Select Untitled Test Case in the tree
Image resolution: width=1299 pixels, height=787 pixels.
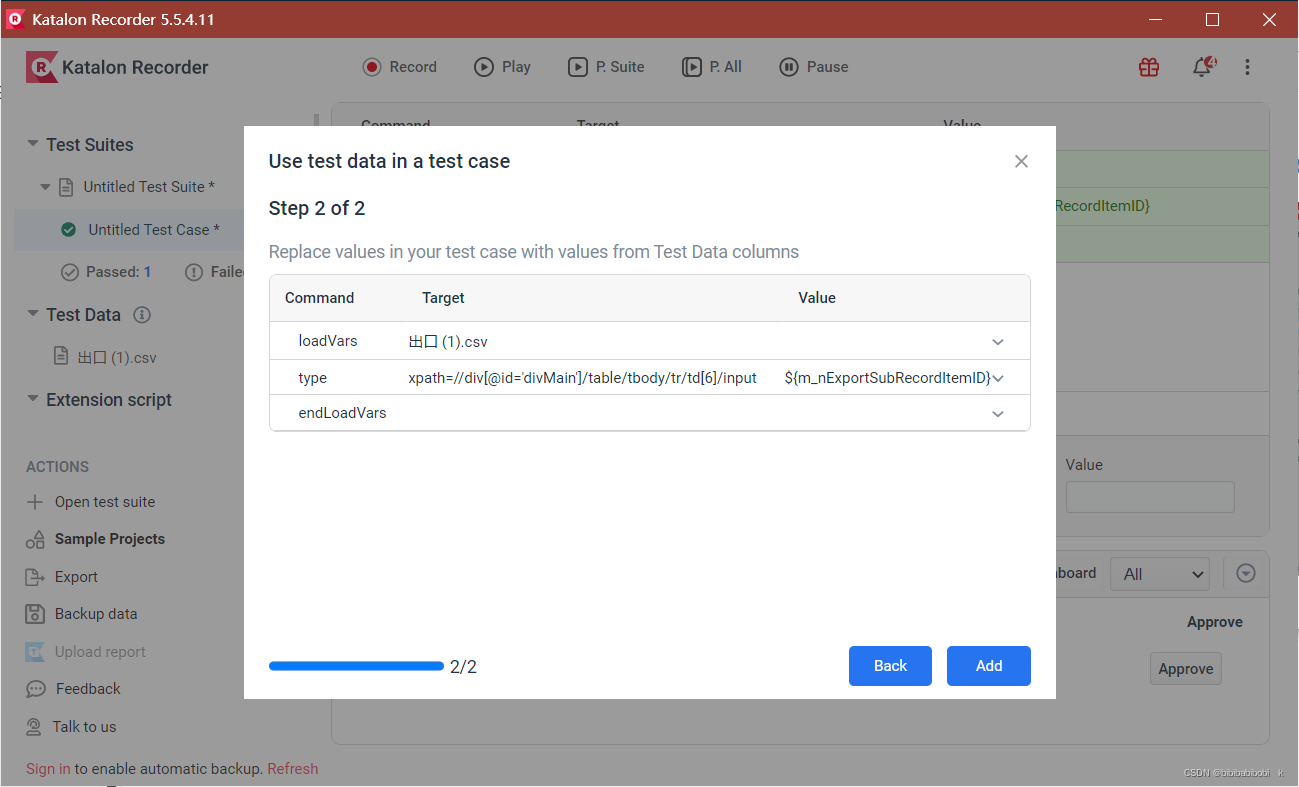pyautogui.click(x=154, y=230)
